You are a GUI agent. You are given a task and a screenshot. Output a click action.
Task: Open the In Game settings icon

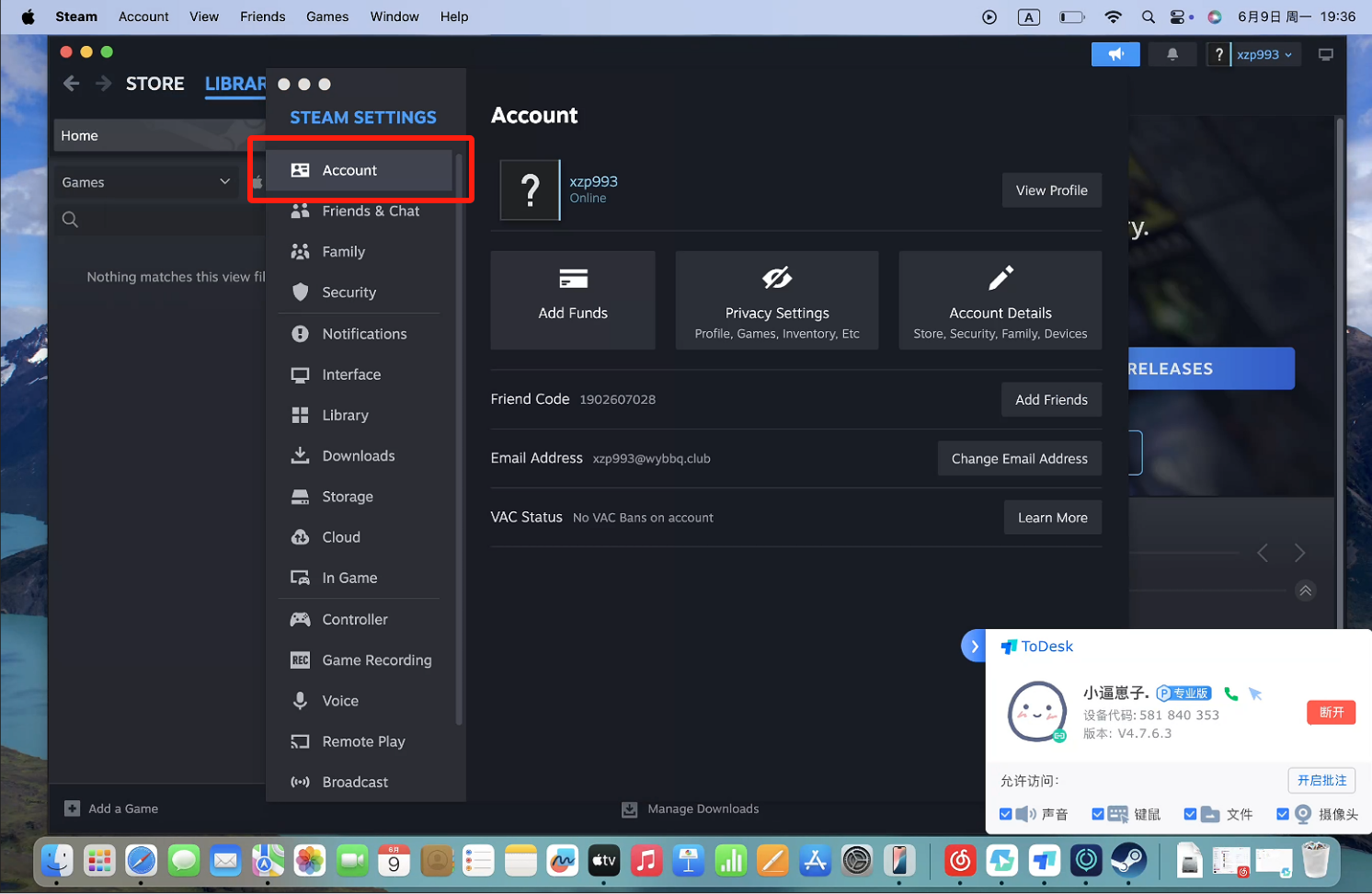(x=300, y=578)
